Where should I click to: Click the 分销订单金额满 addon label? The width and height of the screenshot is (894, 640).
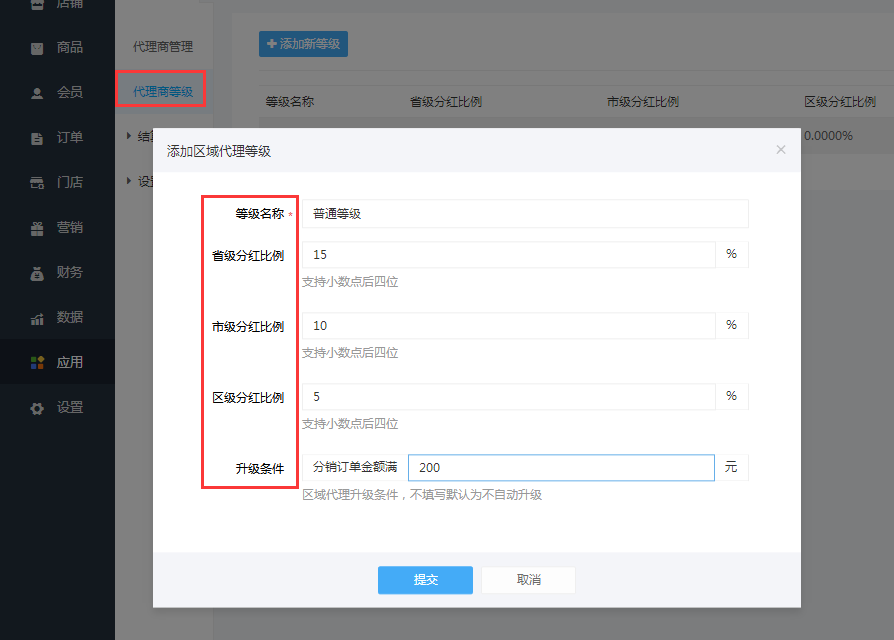355,467
